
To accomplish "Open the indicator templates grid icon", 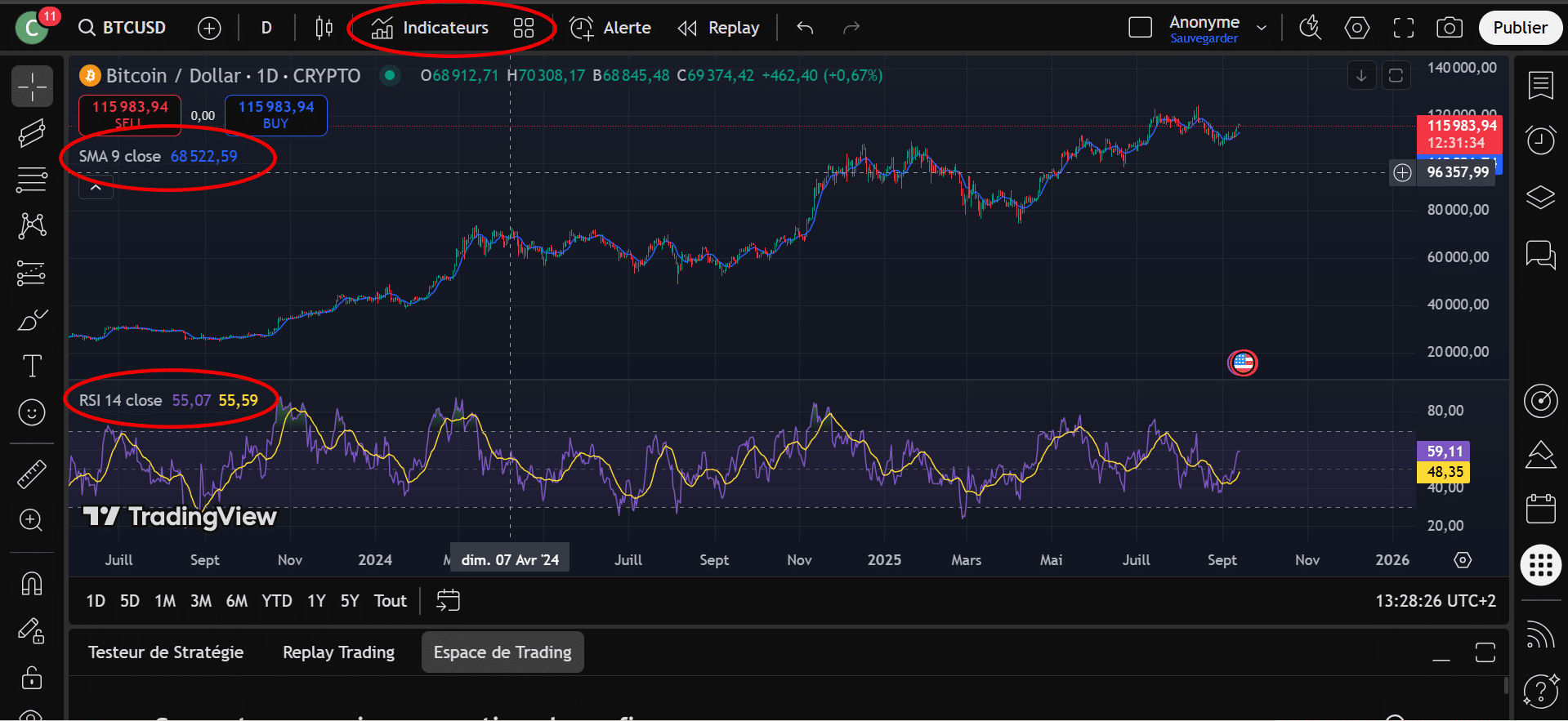I will tap(523, 28).
